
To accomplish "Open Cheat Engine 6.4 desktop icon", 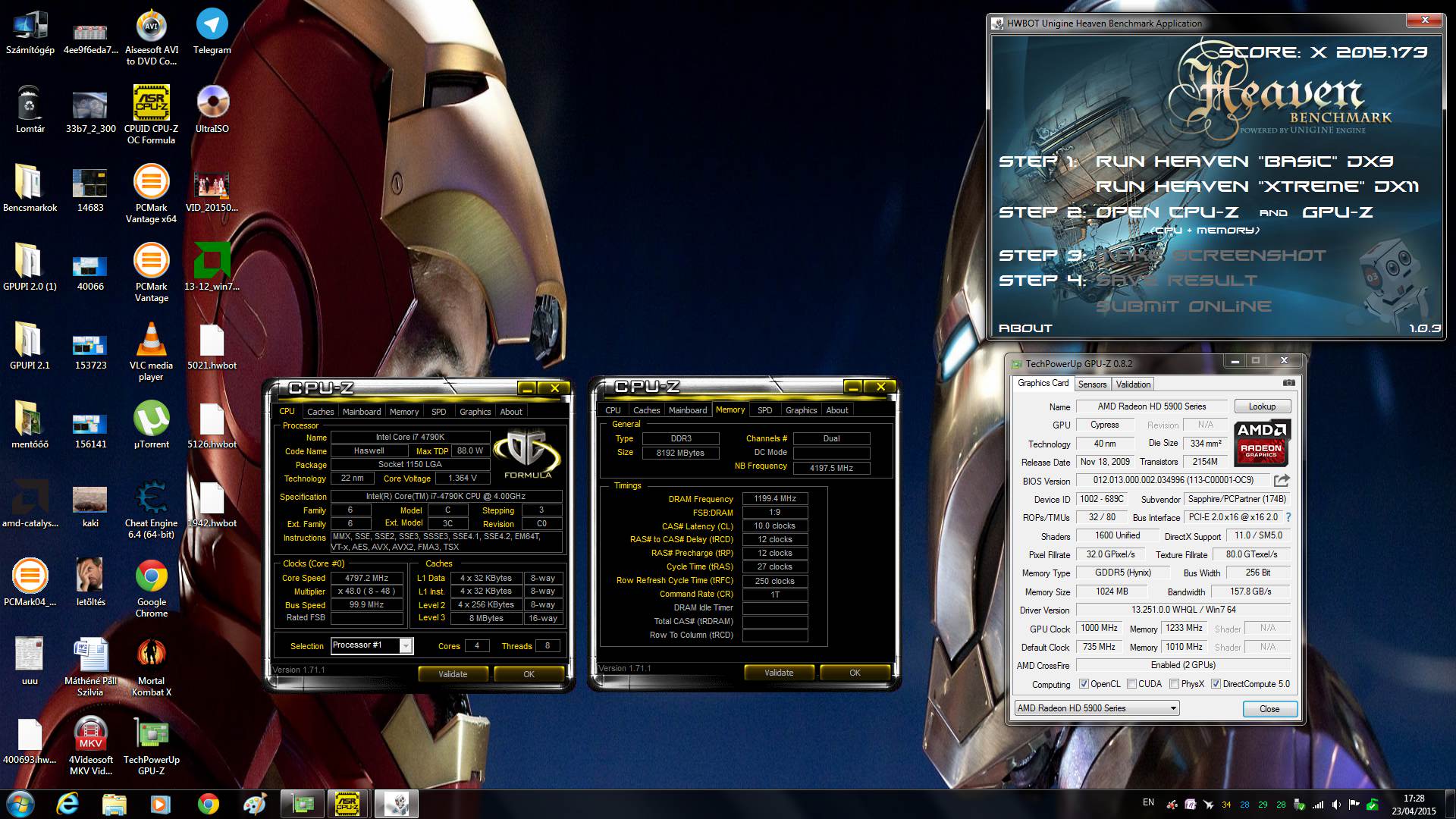I will pyautogui.click(x=151, y=510).
